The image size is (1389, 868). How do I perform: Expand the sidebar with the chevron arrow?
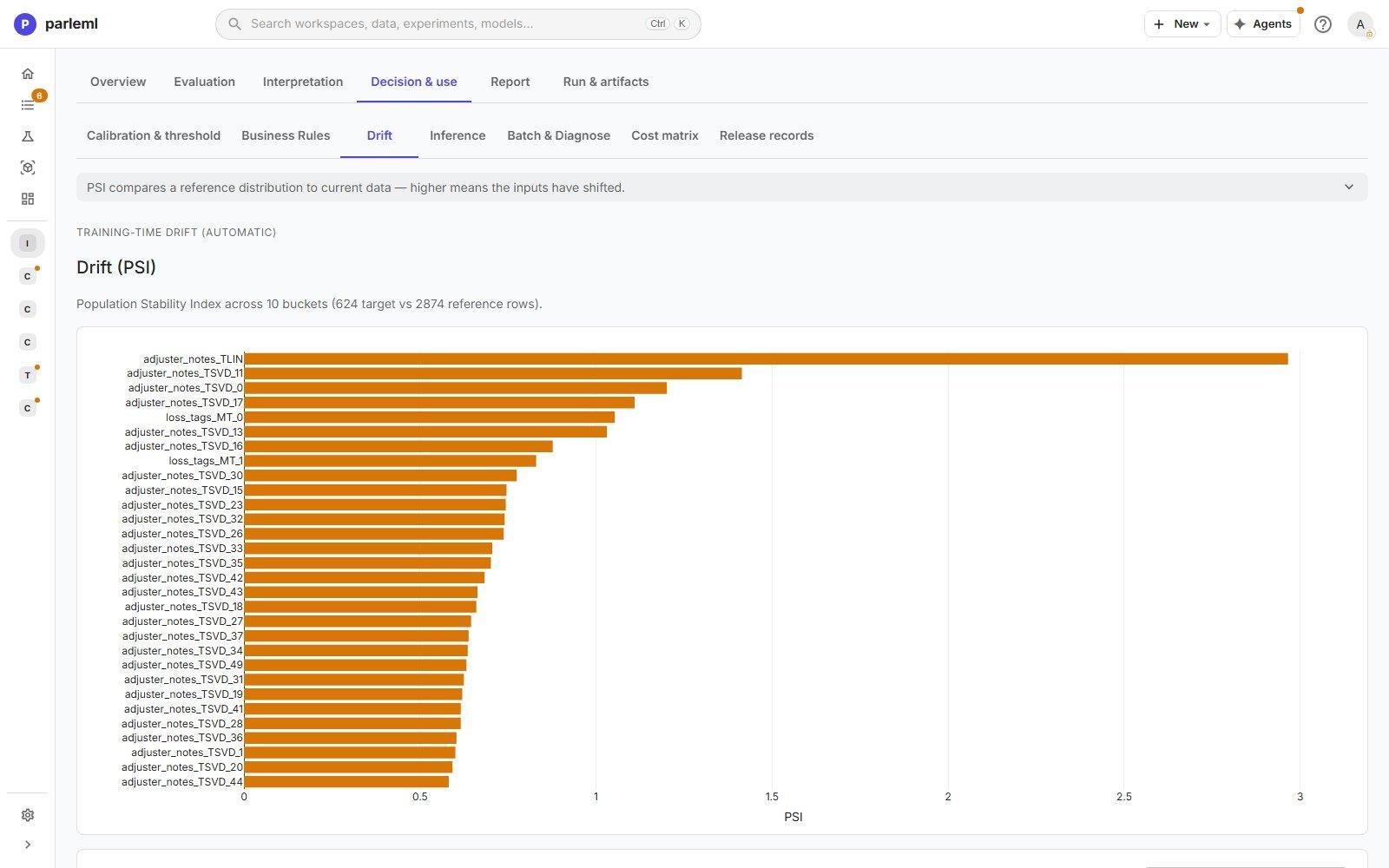(x=28, y=845)
